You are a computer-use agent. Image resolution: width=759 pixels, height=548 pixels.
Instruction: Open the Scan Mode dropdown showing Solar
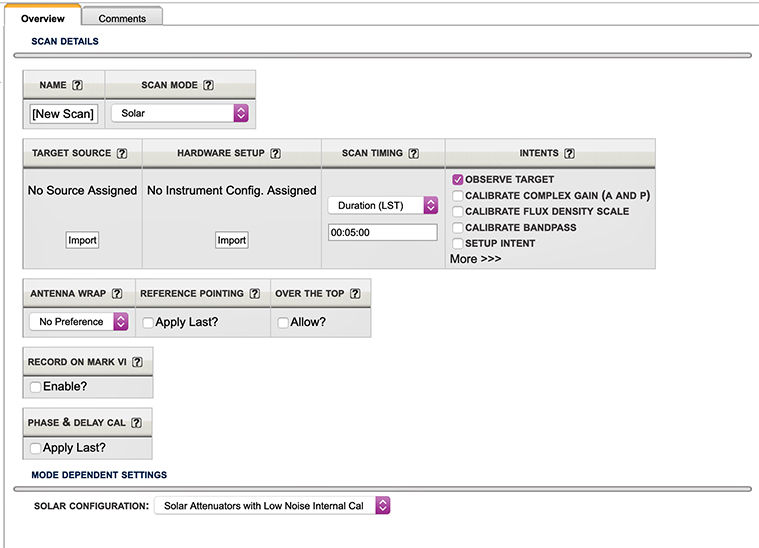point(179,114)
